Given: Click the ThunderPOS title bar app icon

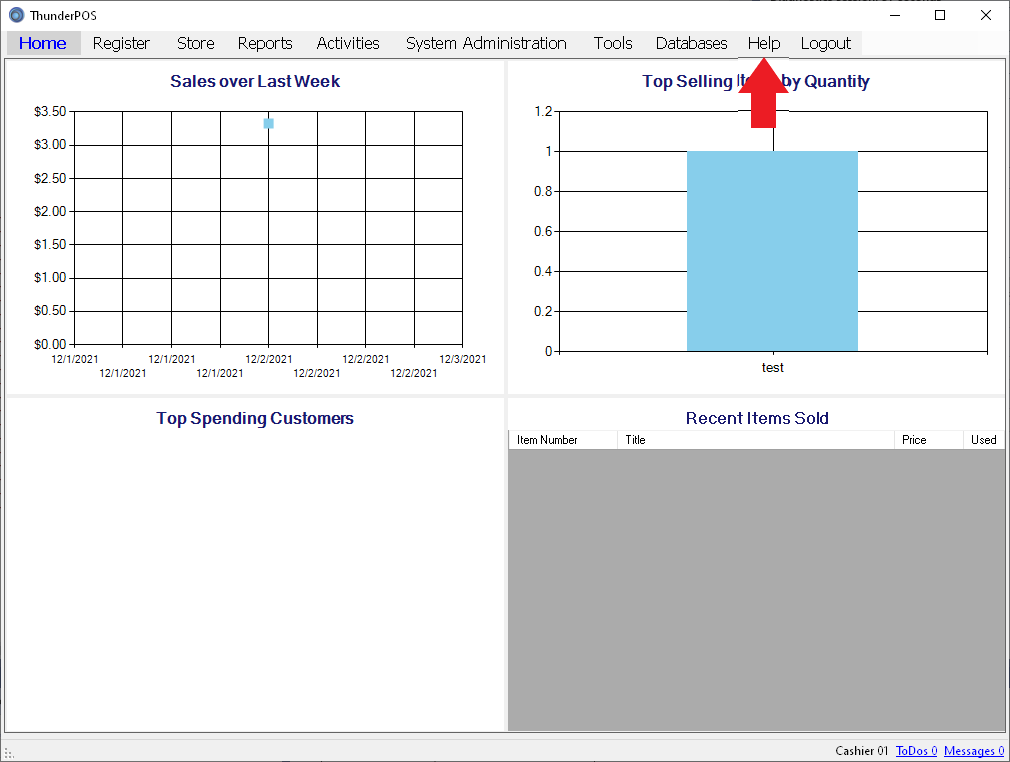Looking at the screenshot, I should click(x=16, y=15).
